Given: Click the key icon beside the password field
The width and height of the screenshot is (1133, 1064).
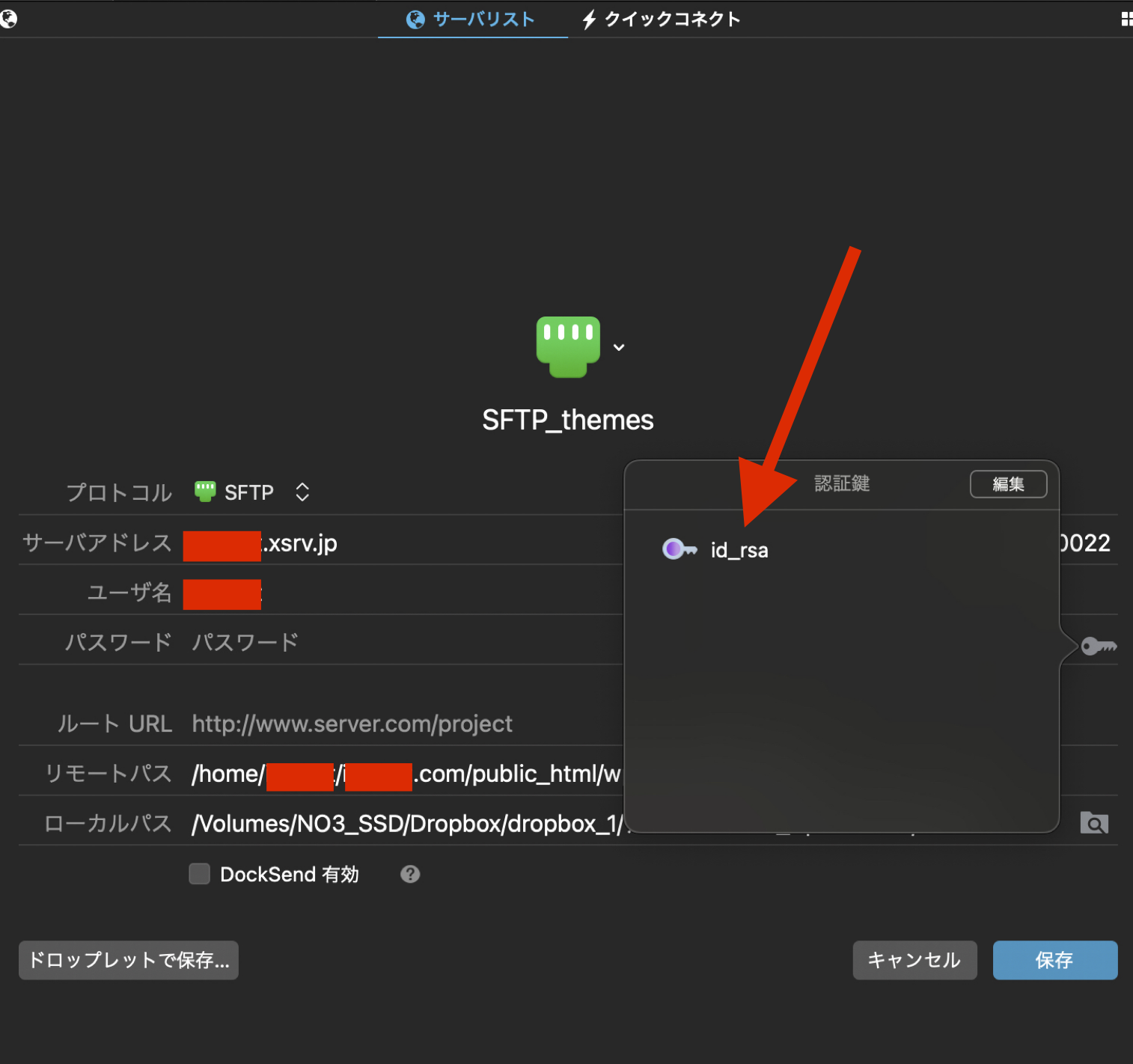Looking at the screenshot, I should [1098, 645].
